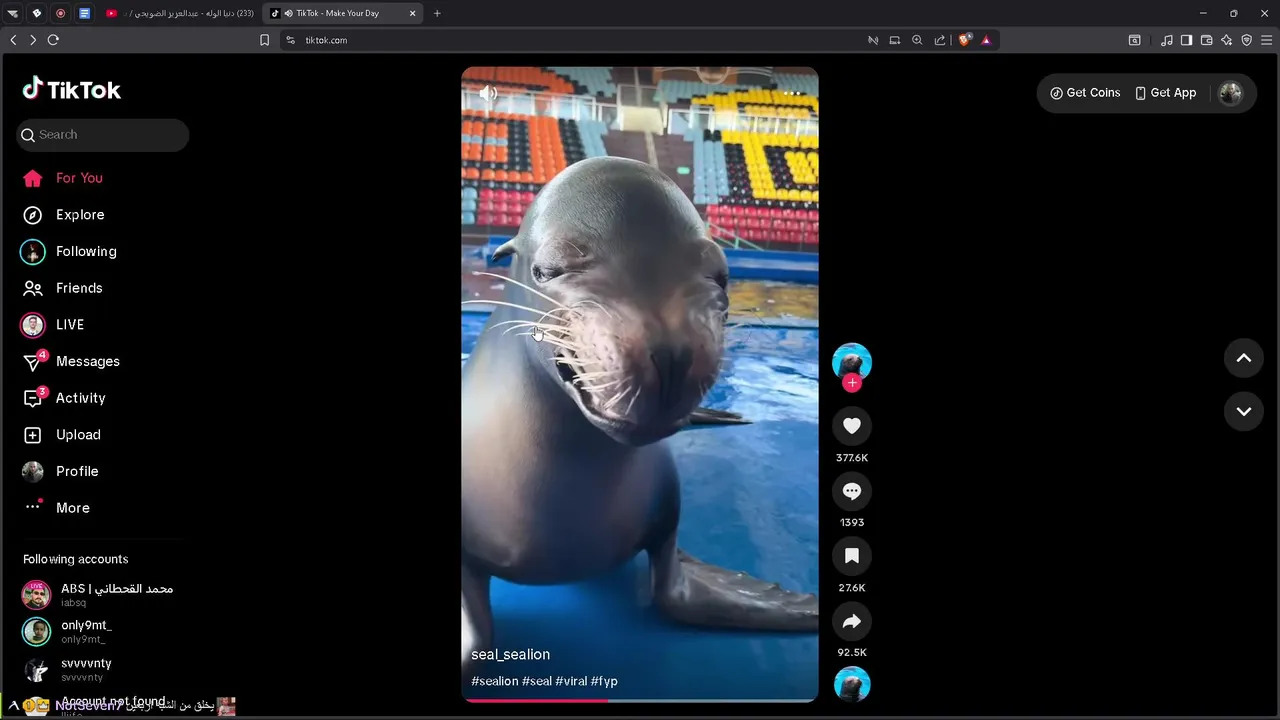This screenshot has width=1280, height=720.
Task: Open the account avatar menu at top right
Action: point(1230,93)
